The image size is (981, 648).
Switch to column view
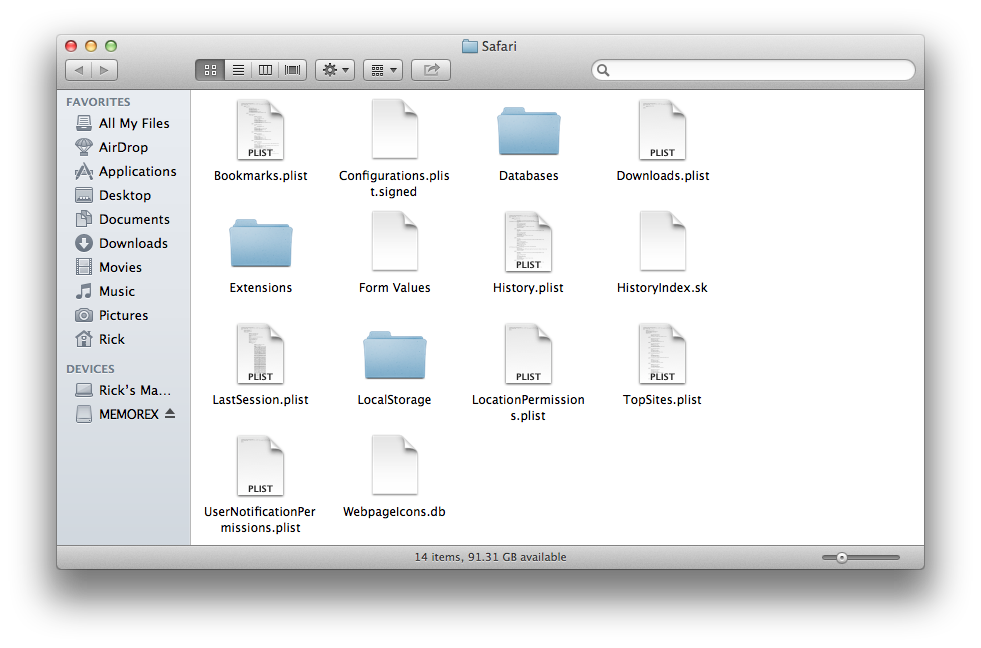[x=265, y=70]
